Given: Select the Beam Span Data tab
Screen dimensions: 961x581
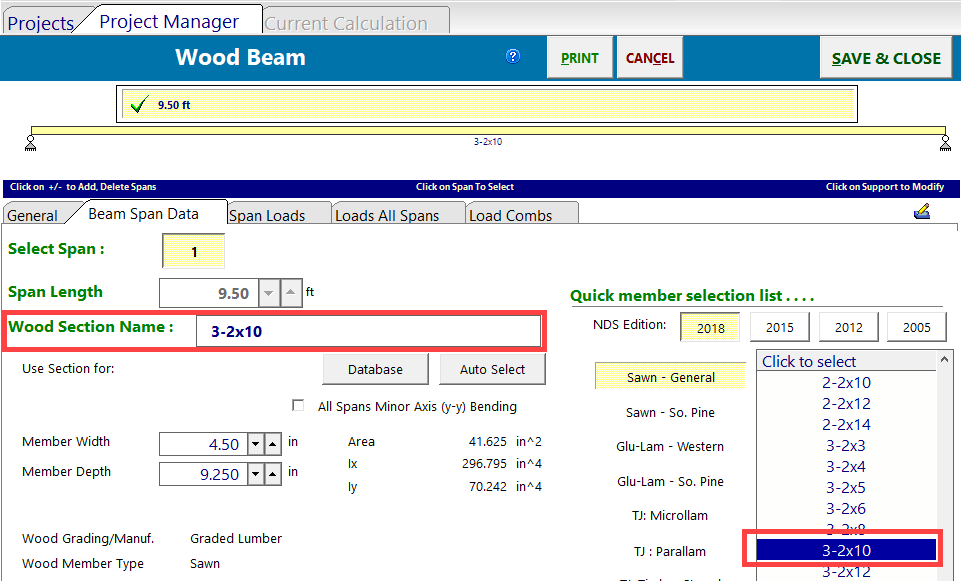Looking at the screenshot, I should point(143,213).
